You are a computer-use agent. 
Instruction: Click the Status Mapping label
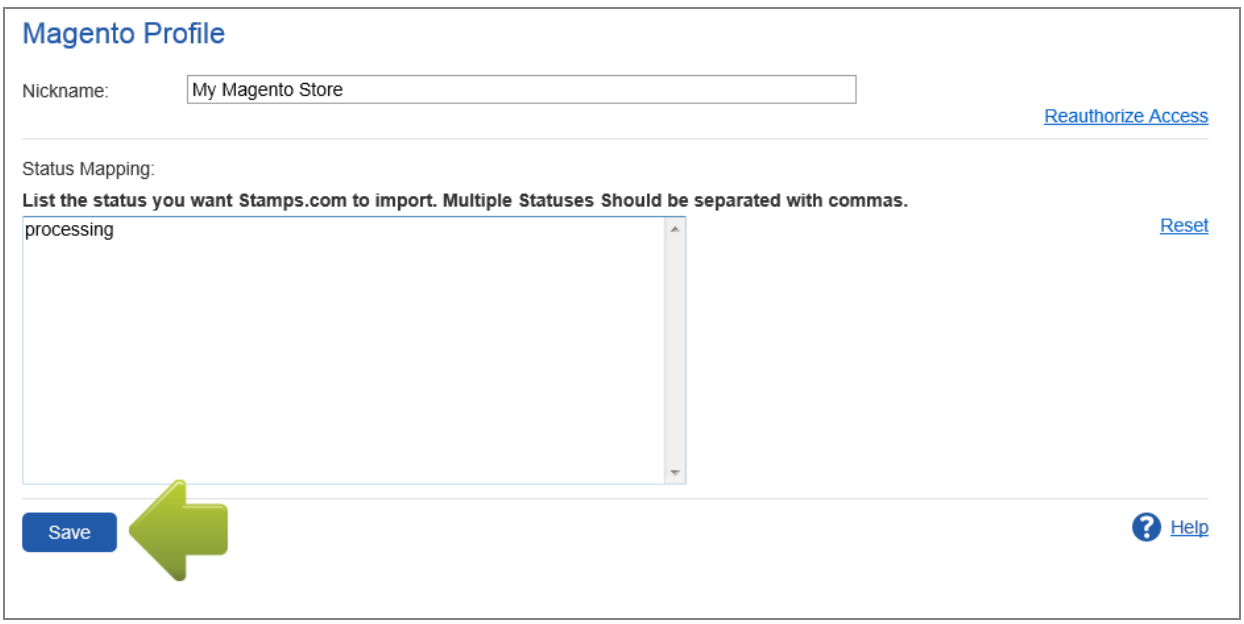click(x=88, y=169)
